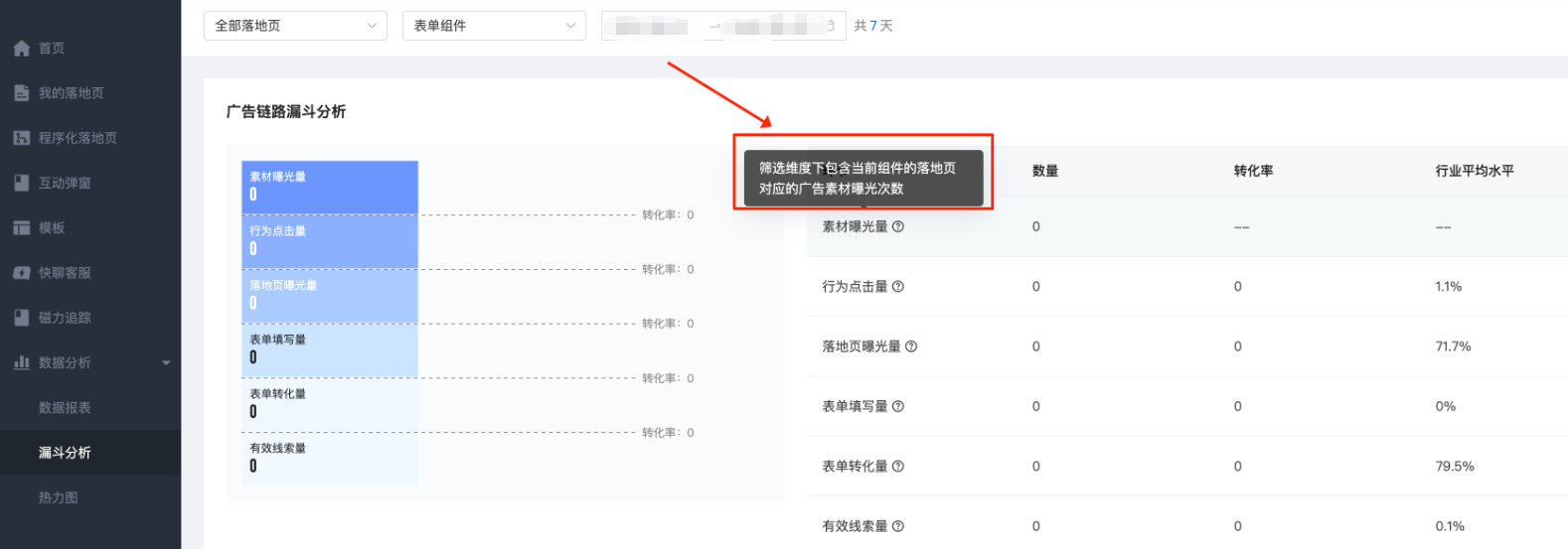Click the 行为点击量 funnel segment
The image size is (1568, 549).
pyautogui.click(x=330, y=241)
